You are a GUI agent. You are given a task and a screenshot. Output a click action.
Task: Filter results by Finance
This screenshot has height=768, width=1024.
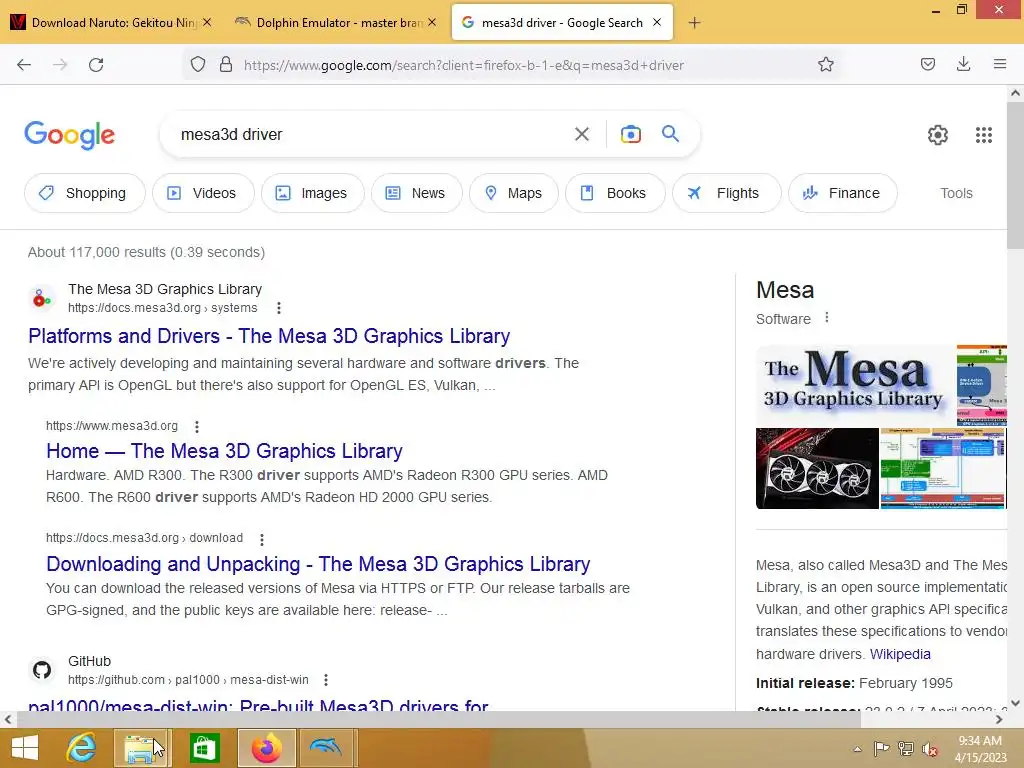[x=843, y=193]
